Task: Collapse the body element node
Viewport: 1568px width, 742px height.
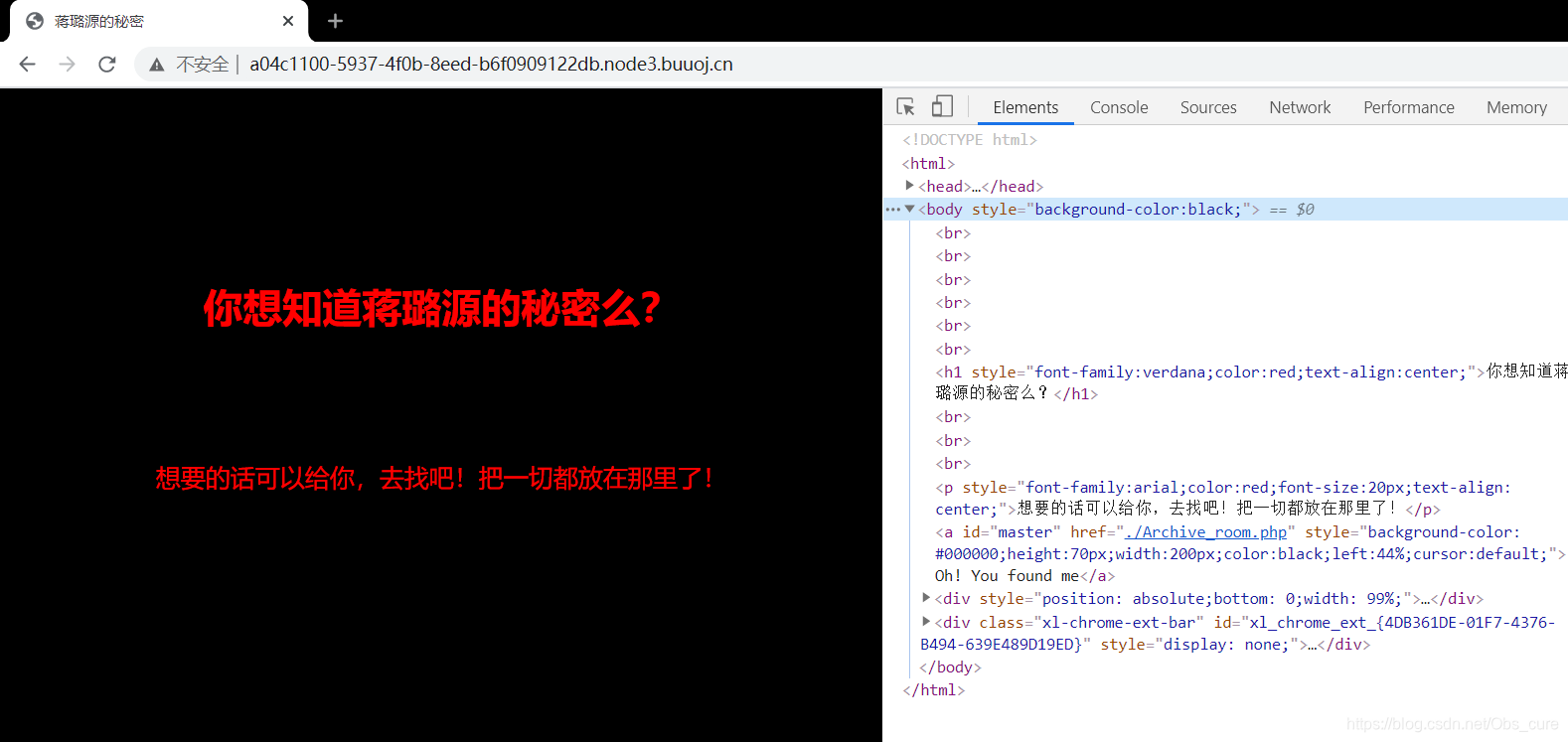Action: coord(909,209)
